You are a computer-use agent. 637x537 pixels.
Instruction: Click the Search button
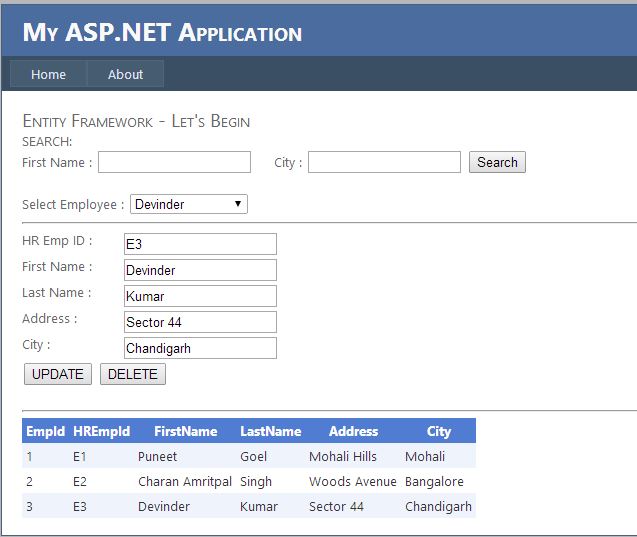[497, 162]
